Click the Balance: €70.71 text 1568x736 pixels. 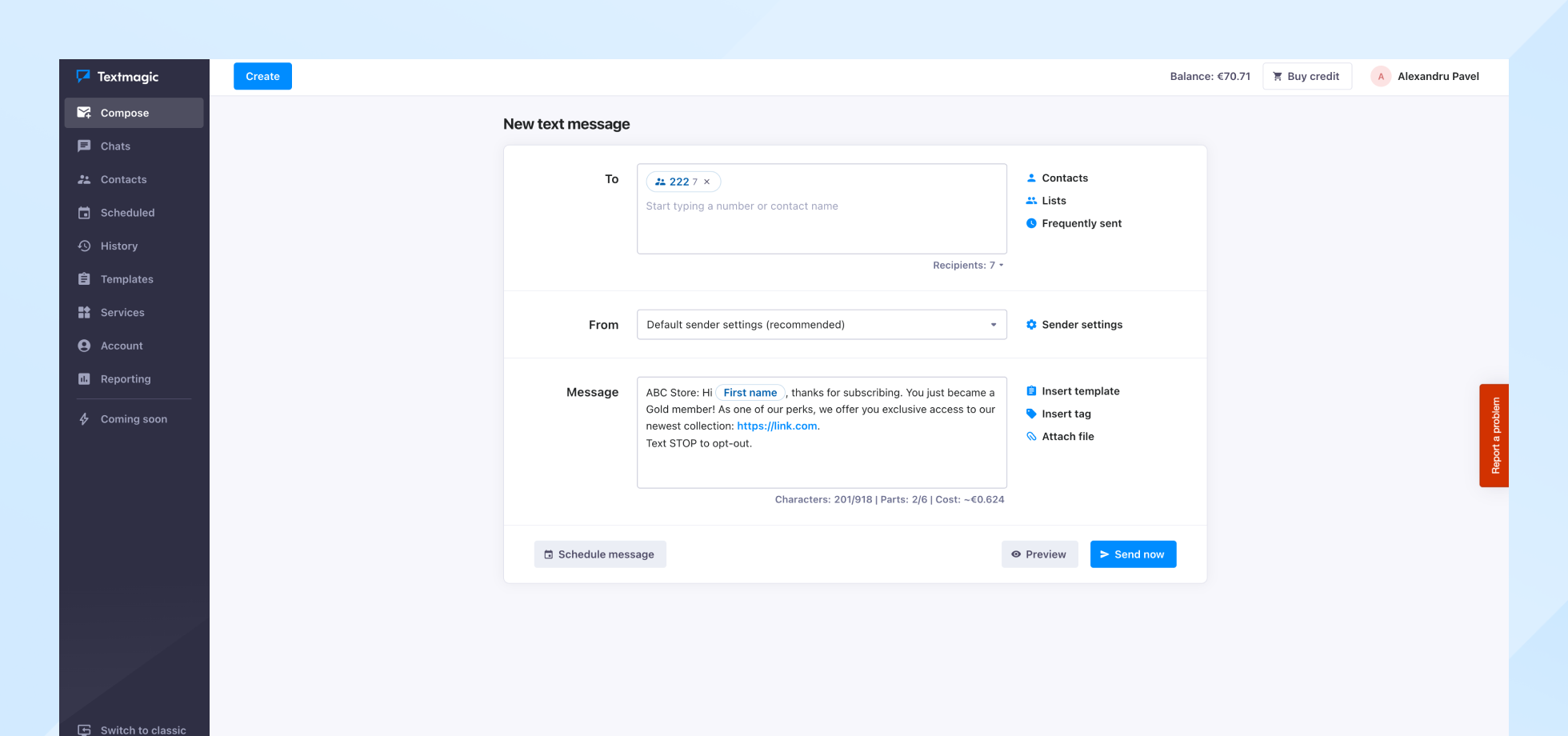pos(1210,77)
